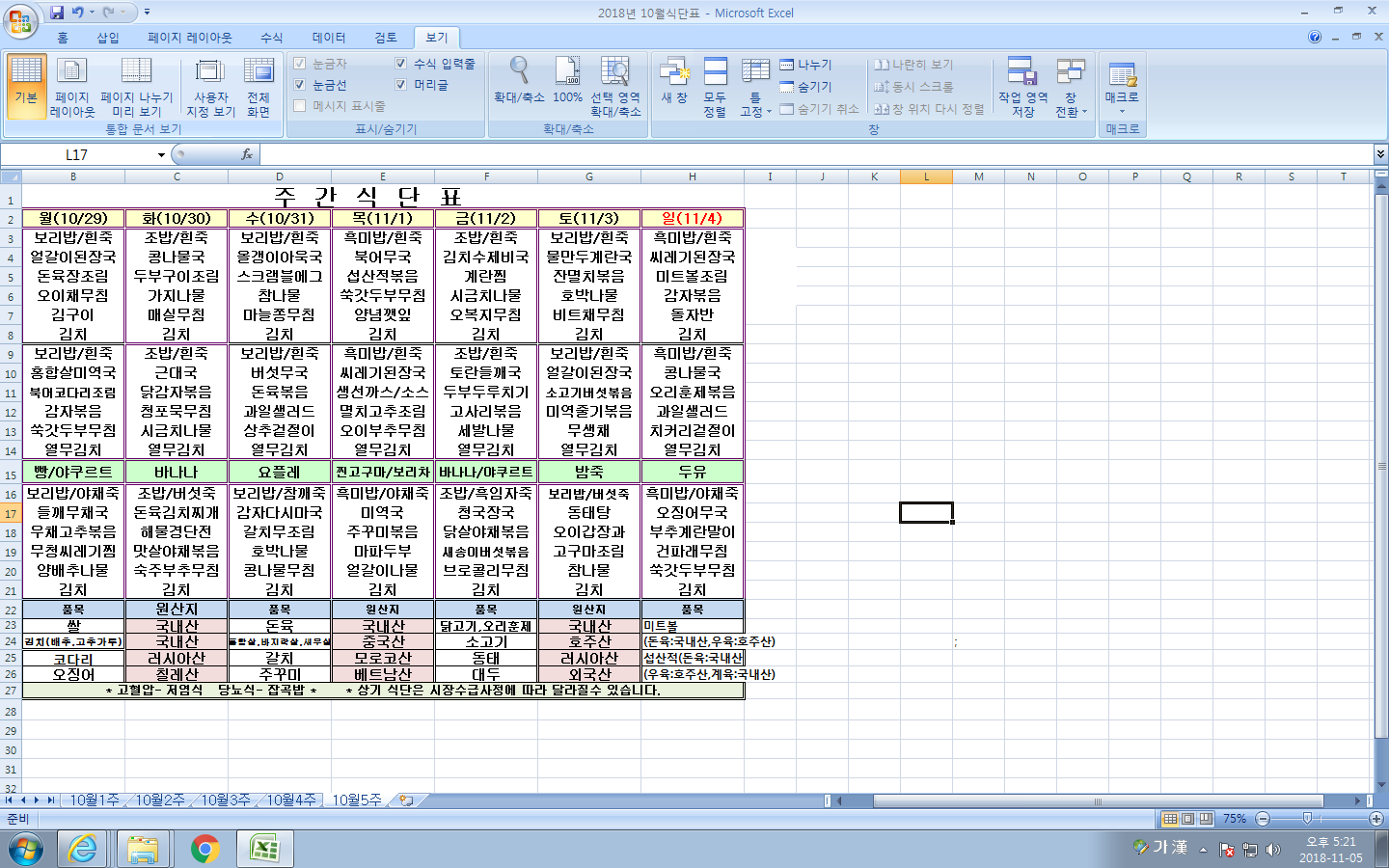Click the zoom slider handle
Screen dimensions: 1389x868
(1307, 819)
